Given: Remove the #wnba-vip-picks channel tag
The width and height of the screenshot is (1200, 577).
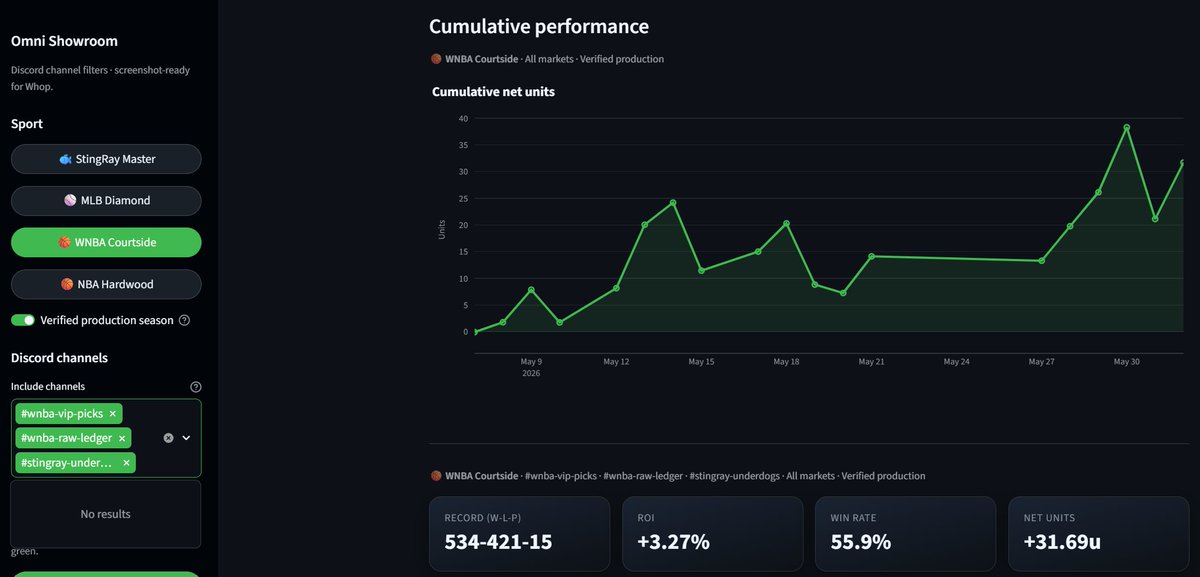Looking at the screenshot, I should (113, 413).
